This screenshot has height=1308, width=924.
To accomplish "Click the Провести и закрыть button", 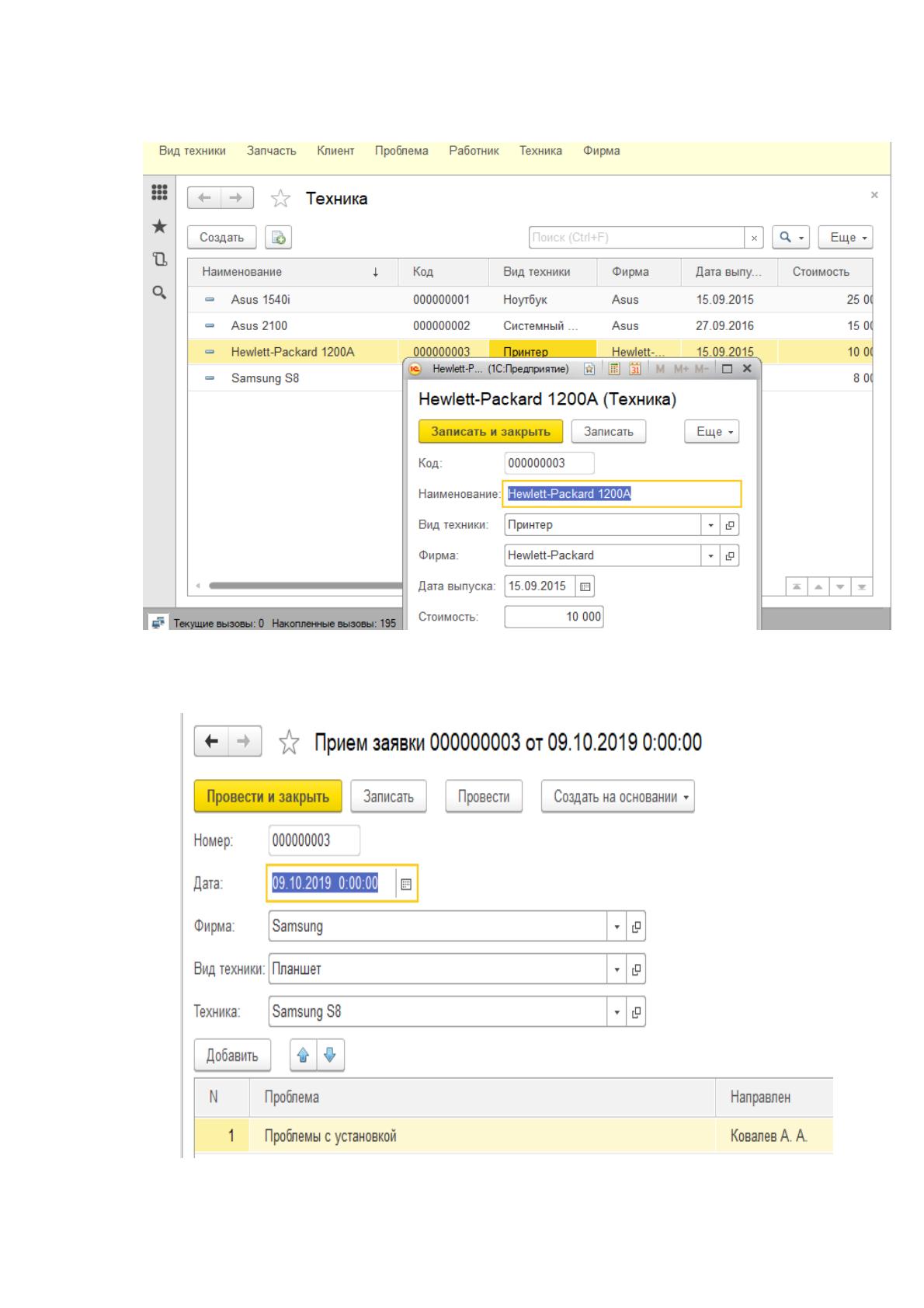I will (268, 797).
